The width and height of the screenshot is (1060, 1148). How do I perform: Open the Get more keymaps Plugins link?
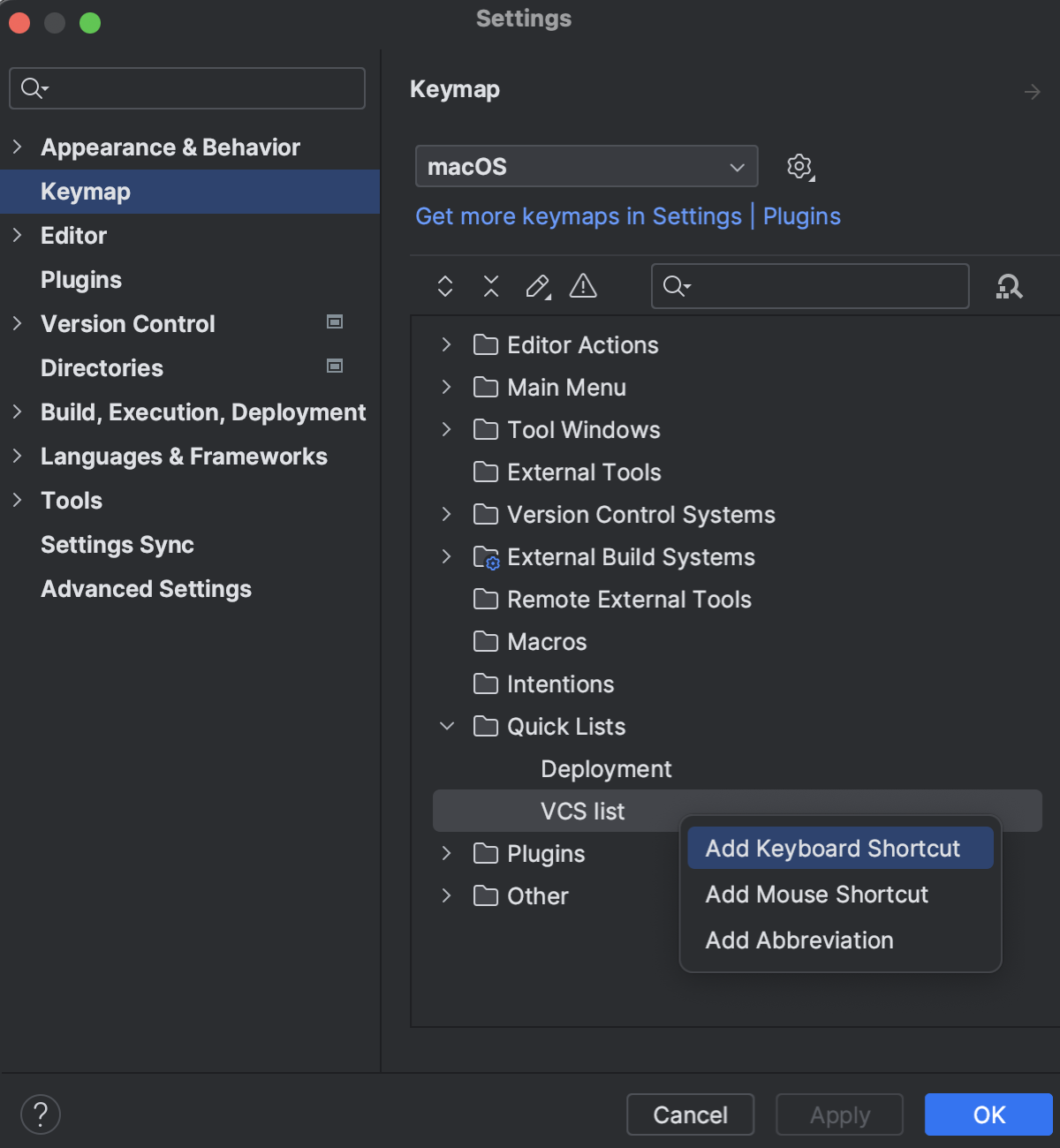click(801, 215)
